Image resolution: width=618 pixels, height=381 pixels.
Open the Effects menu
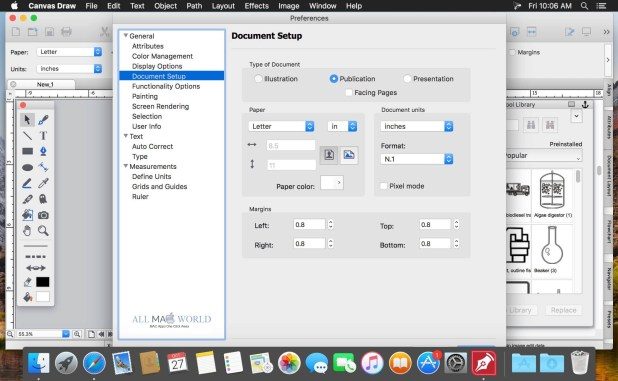tap(257, 6)
